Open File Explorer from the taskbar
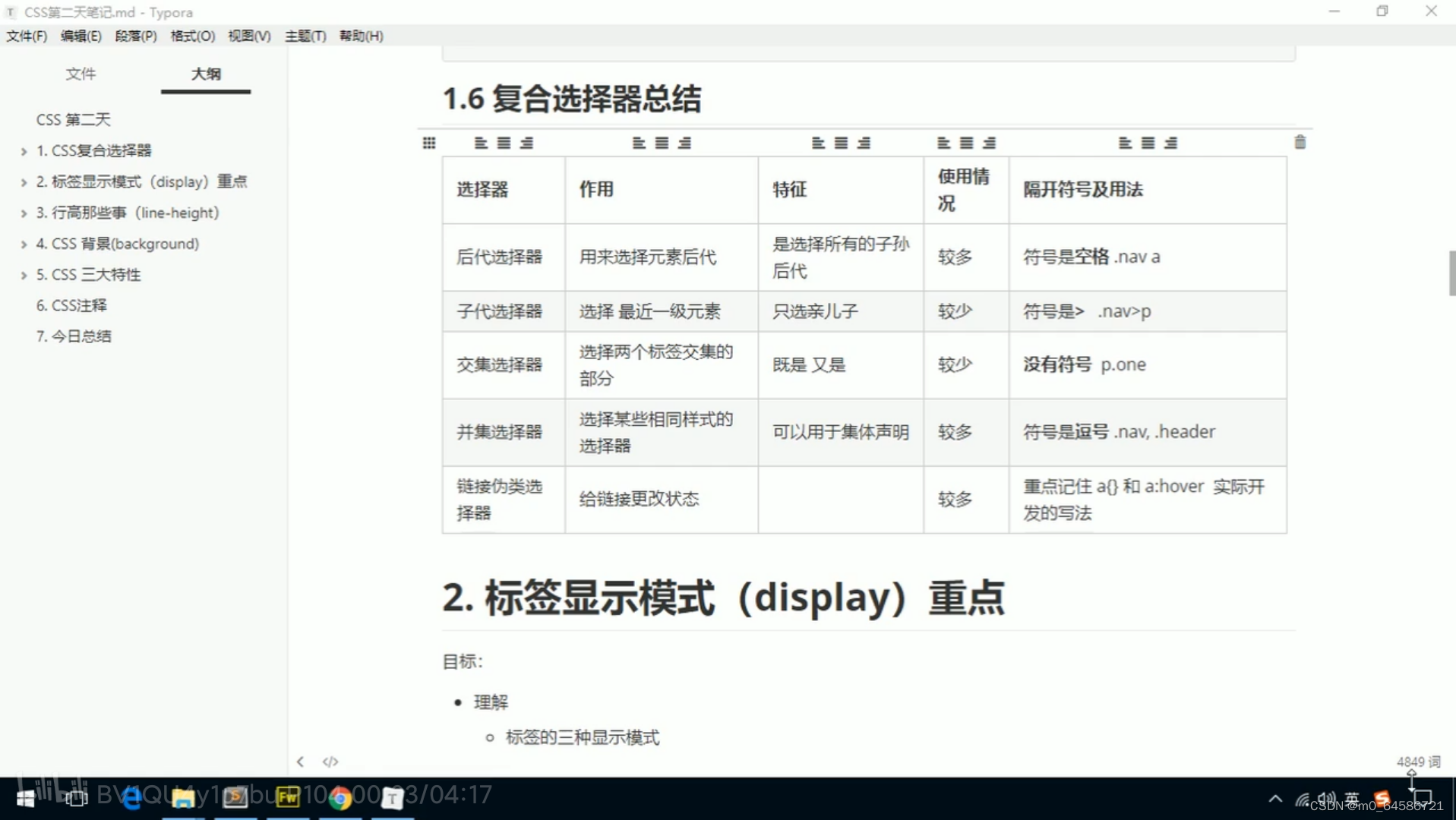This screenshot has width=1456, height=820. pos(183,798)
